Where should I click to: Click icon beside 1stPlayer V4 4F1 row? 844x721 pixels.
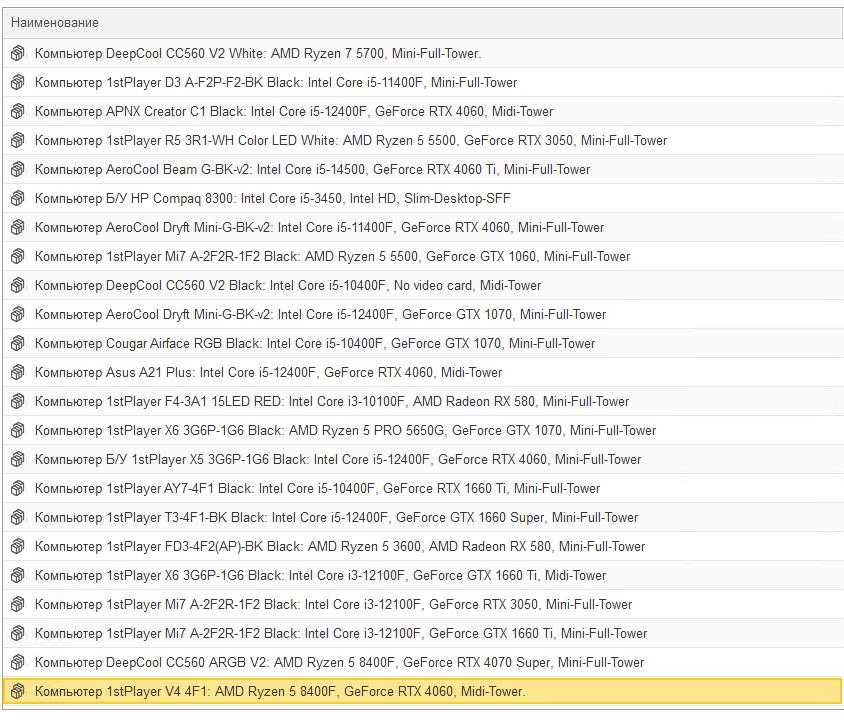18,691
